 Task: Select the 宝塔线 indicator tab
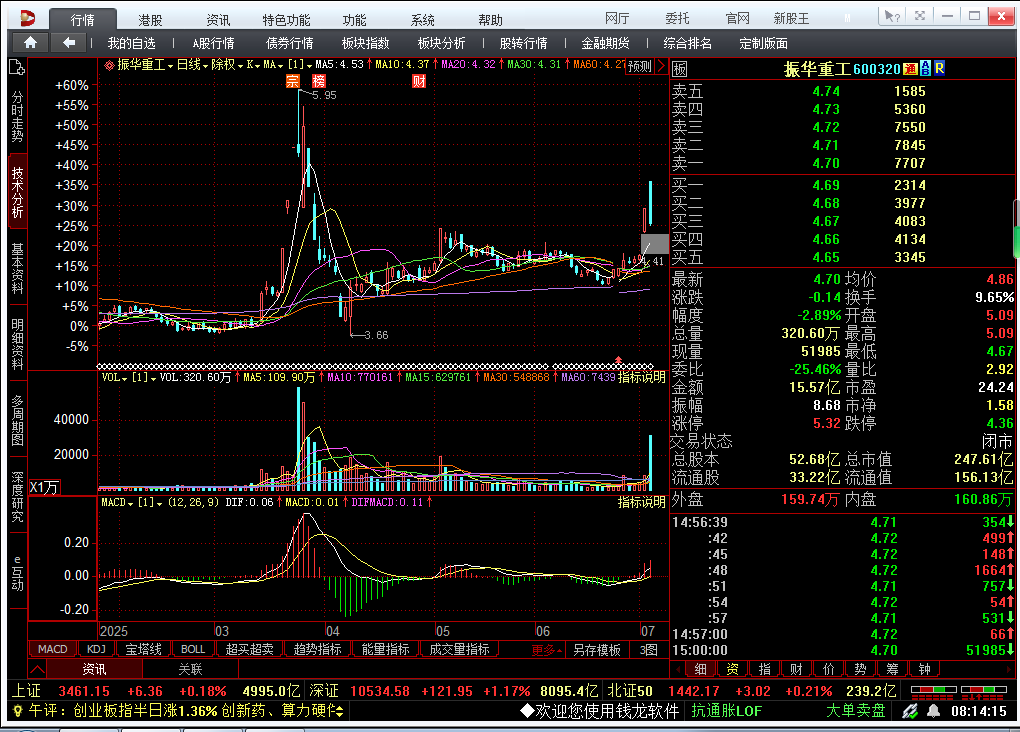[143, 649]
